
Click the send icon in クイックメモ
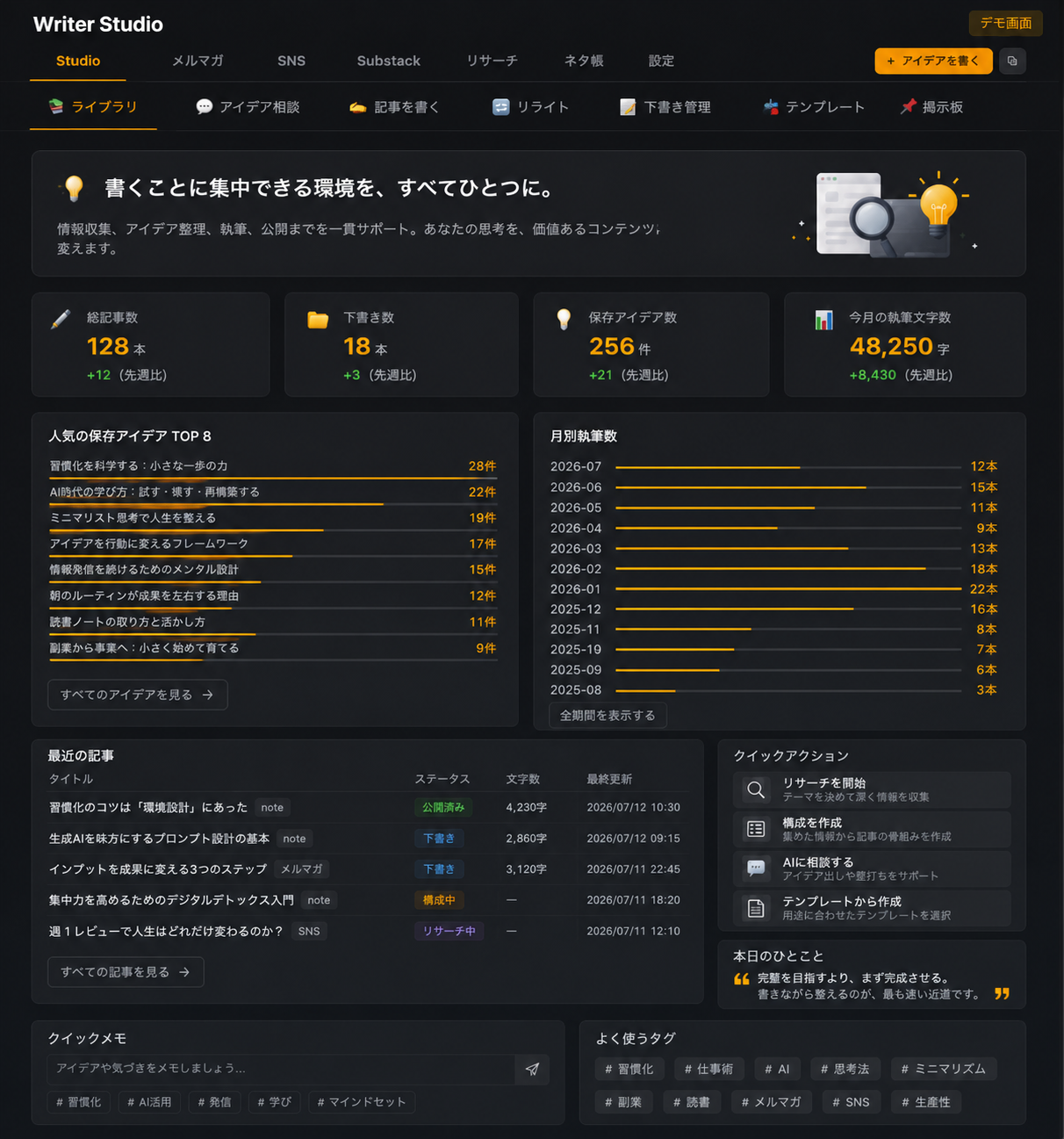click(x=532, y=1069)
